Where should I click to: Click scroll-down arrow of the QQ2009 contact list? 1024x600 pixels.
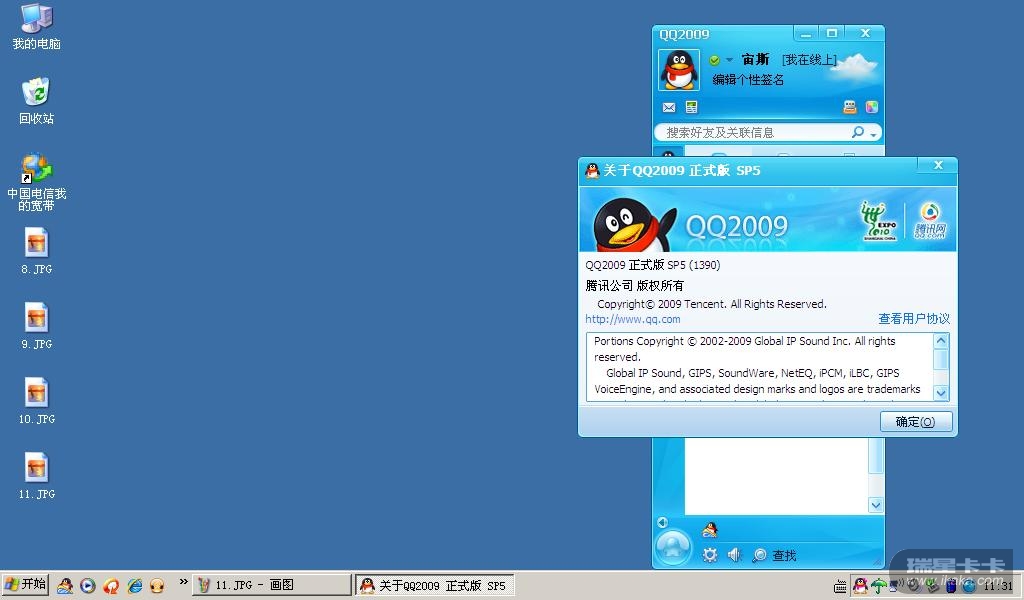point(876,505)
